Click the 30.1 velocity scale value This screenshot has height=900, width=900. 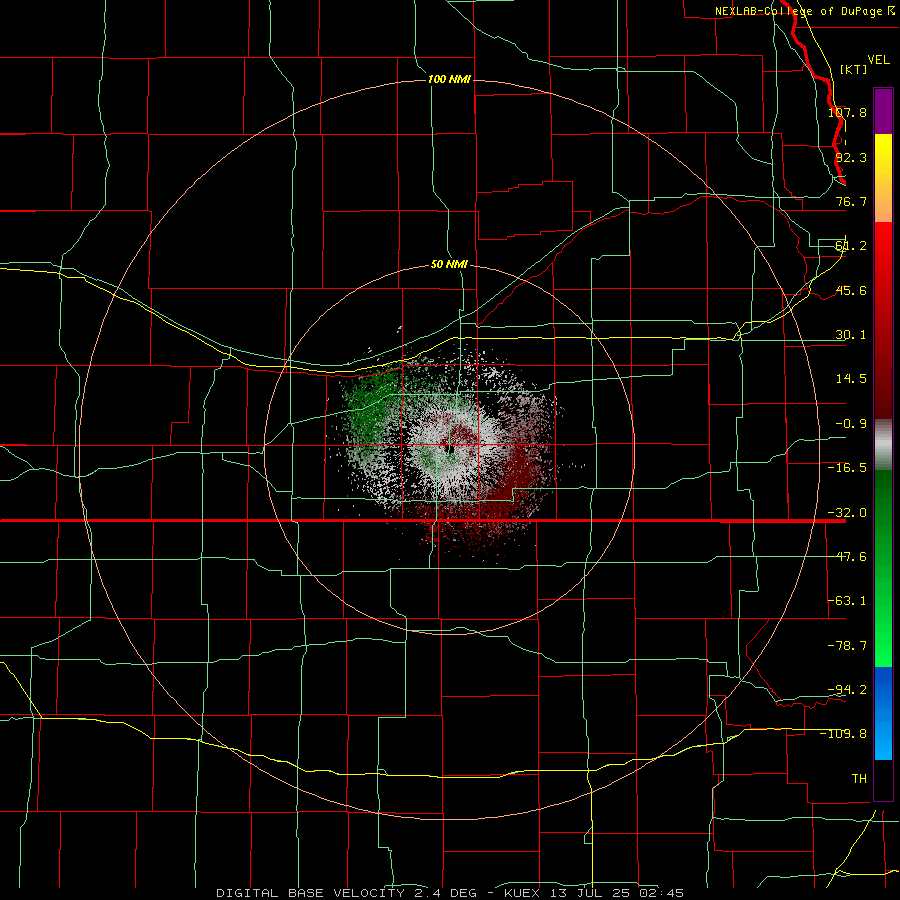coord(851,335)
